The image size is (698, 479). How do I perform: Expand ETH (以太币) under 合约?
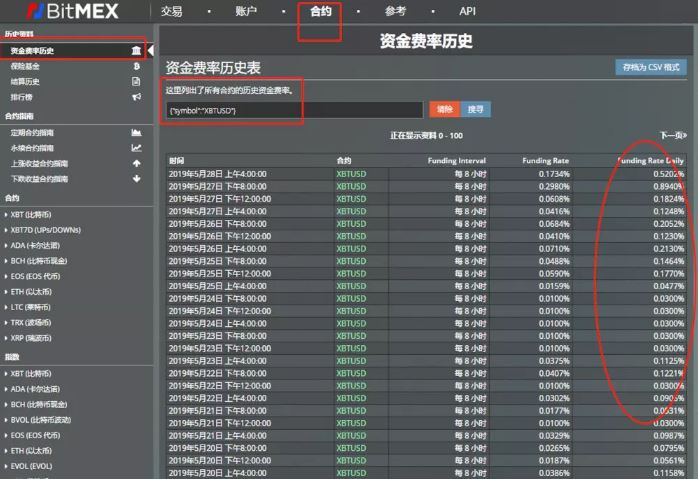pos(31,292)
